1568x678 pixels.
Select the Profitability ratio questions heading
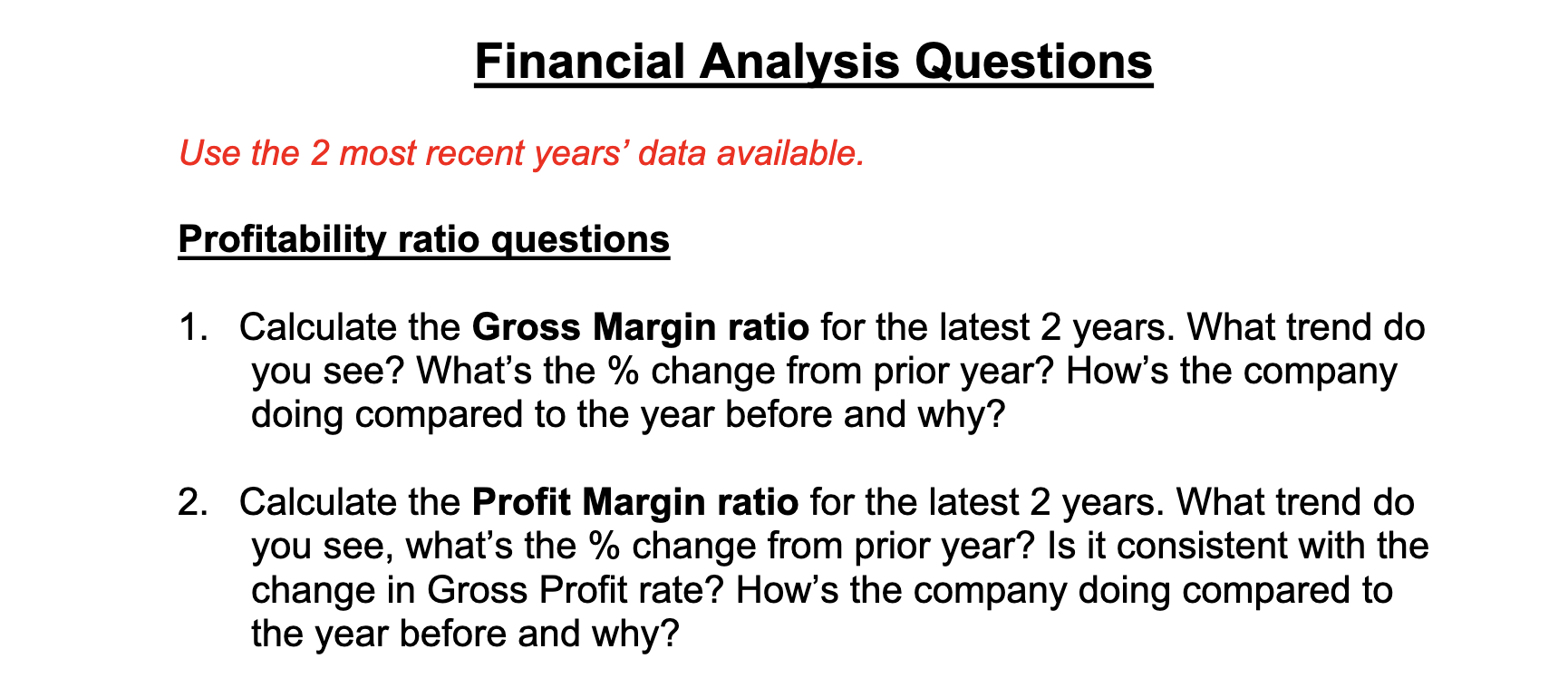(x=423, y=239)
